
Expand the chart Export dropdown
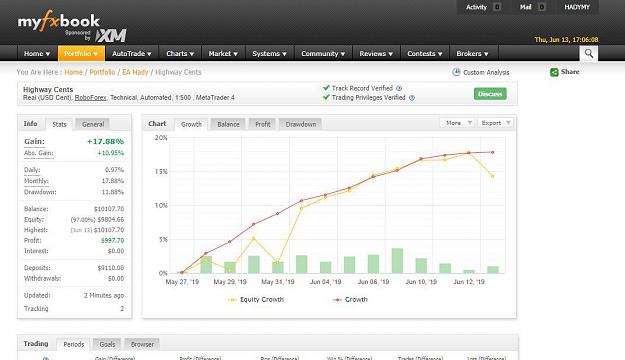(x=495, y=123)
